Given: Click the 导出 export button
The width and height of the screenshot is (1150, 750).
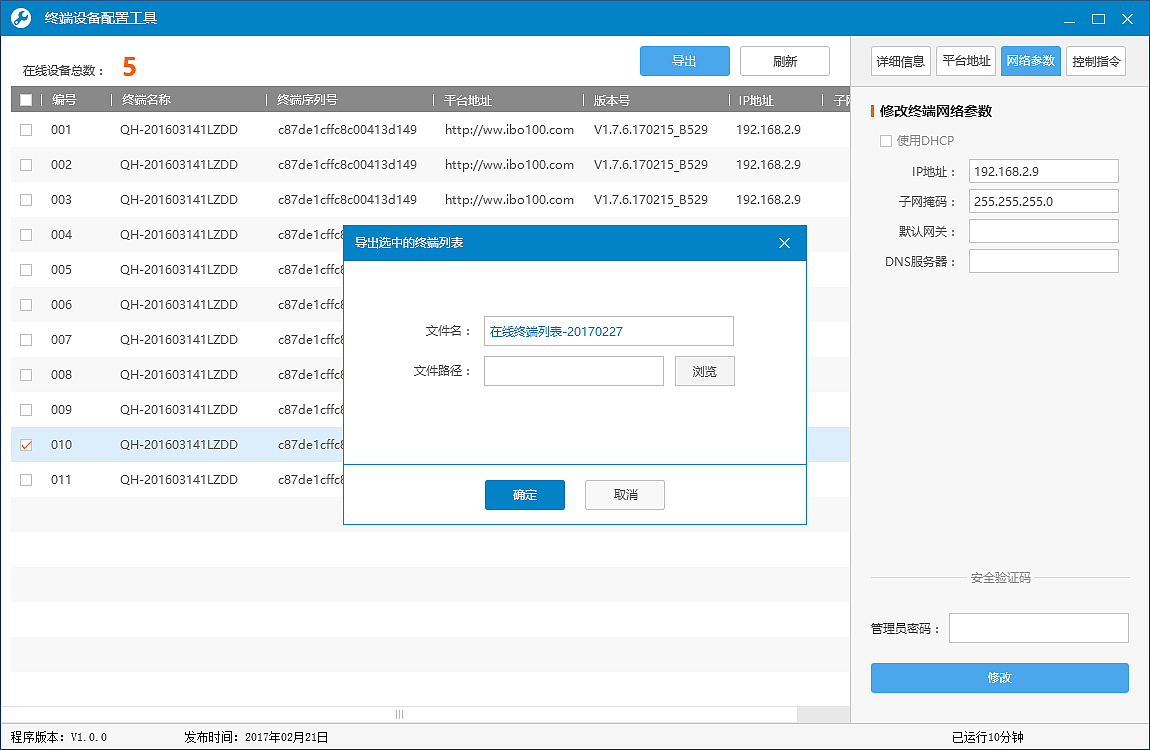Looking at the screenshot, I should click(684, 61).
